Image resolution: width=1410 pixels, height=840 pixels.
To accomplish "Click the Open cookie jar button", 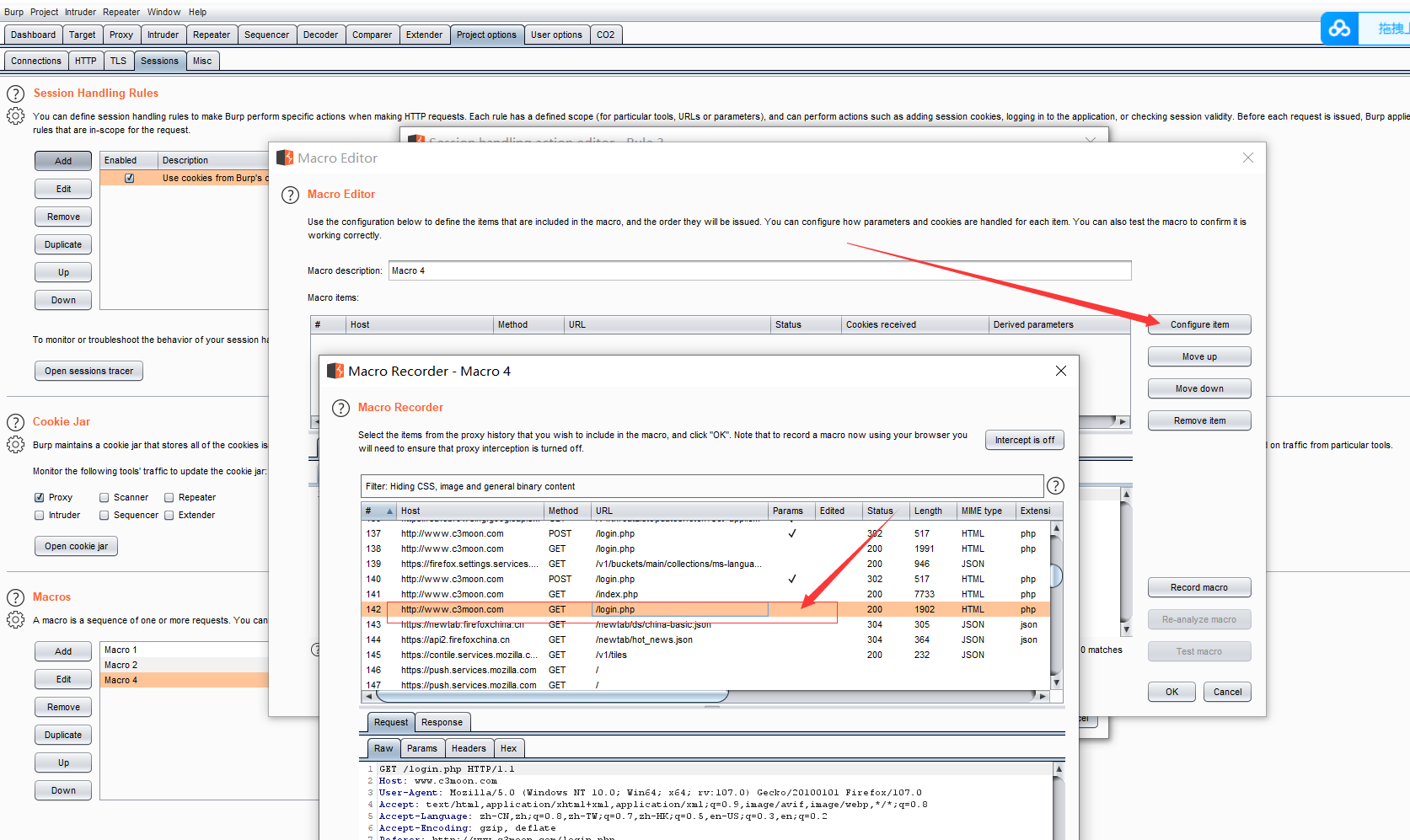I will tap(76, 546).
